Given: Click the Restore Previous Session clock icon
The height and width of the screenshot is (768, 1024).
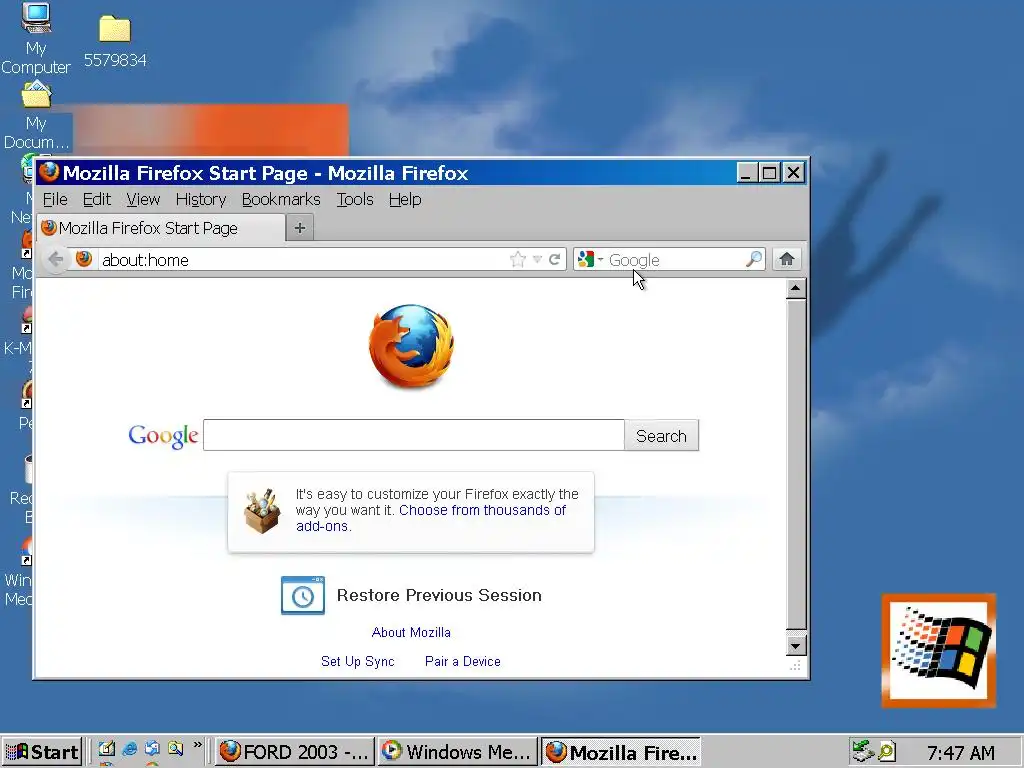Looking at the screenshot, I should tap(302, 595).
